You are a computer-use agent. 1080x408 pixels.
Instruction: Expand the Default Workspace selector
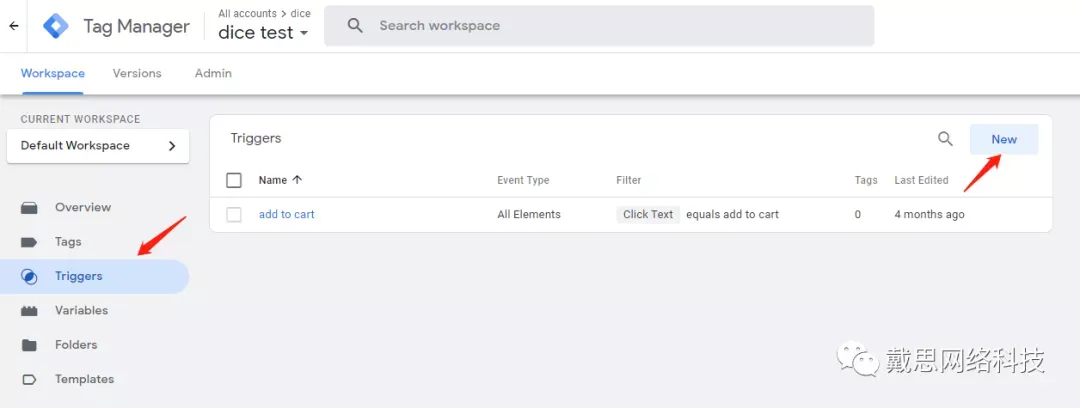click(x=98, y=146)
